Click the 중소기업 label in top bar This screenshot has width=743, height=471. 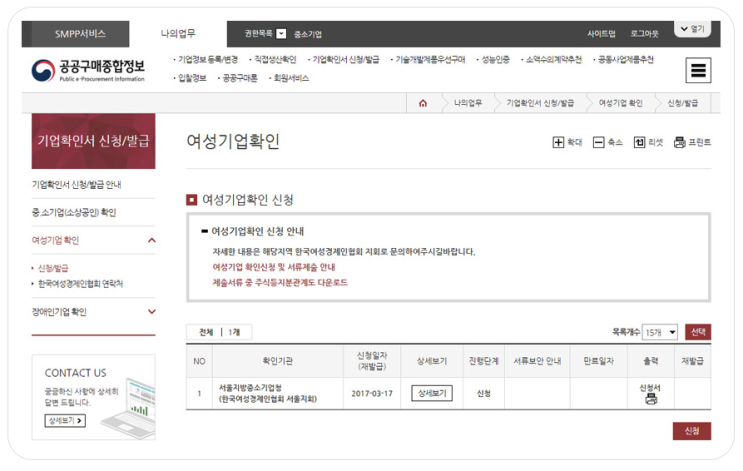tap(308, 34)
